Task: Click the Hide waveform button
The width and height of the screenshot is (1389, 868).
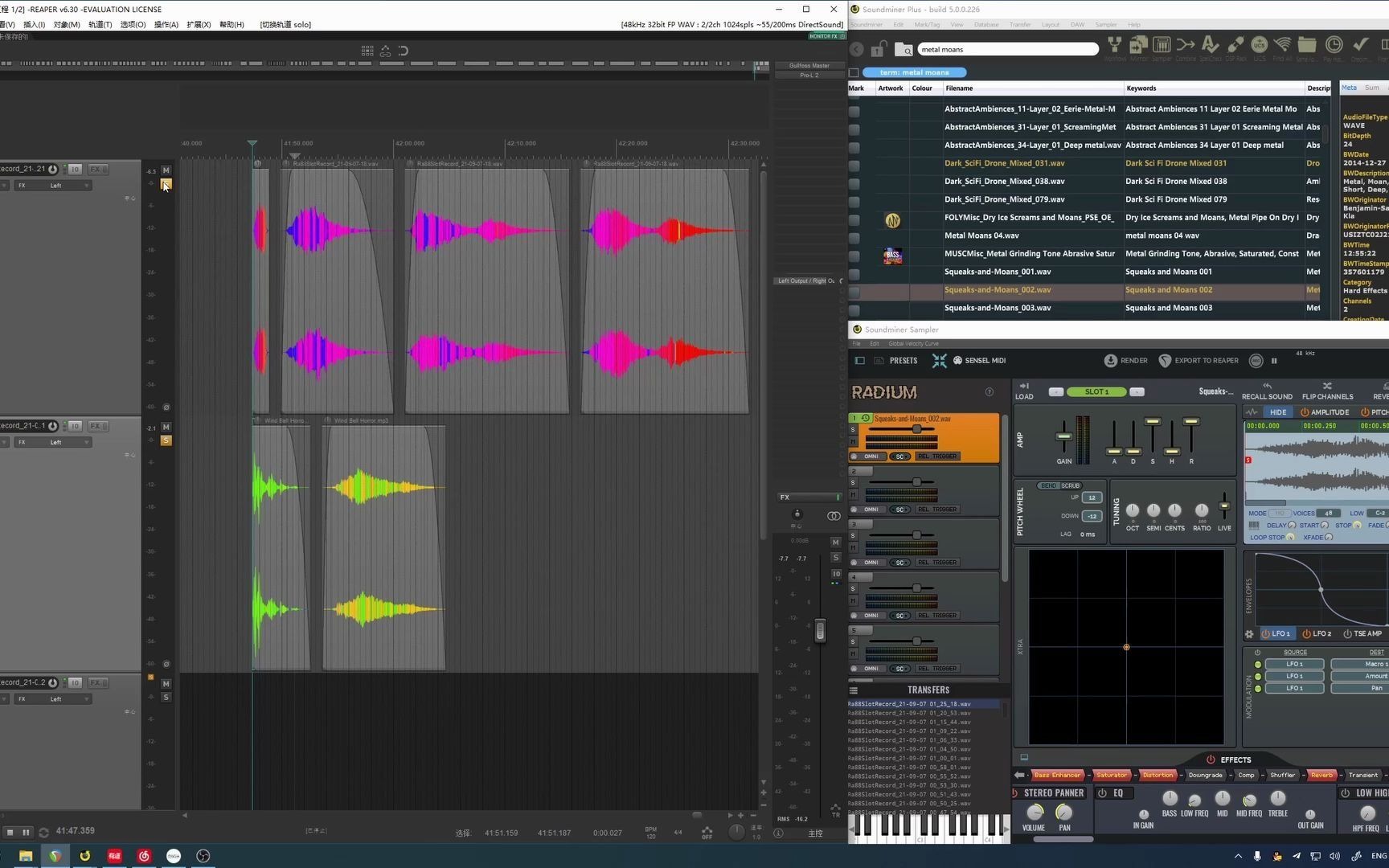Action: [1278, 412]
